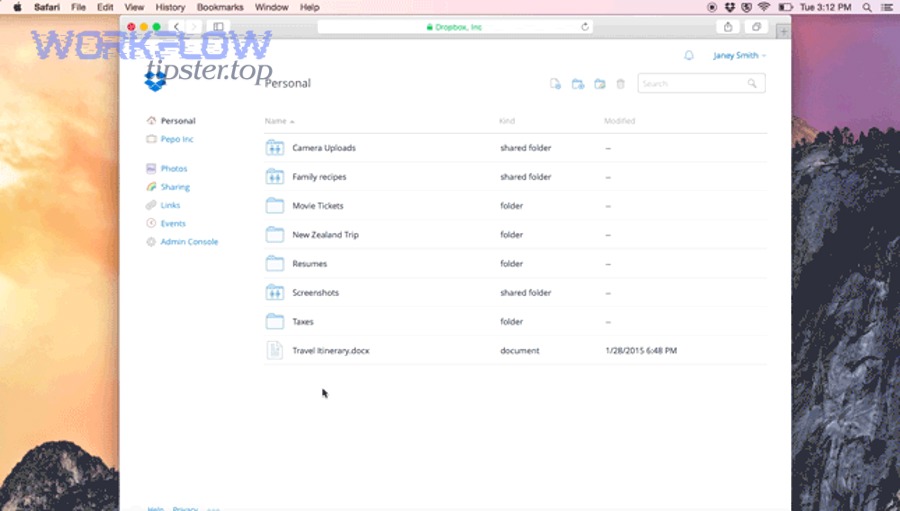Click the Camera Uploads shared folder icon
This screenshot has height=511, width=900.
[274, 148]
